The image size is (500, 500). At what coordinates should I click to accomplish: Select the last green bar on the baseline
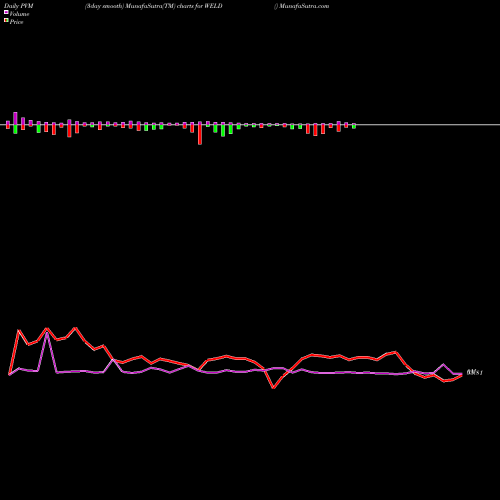click(354, 126)
